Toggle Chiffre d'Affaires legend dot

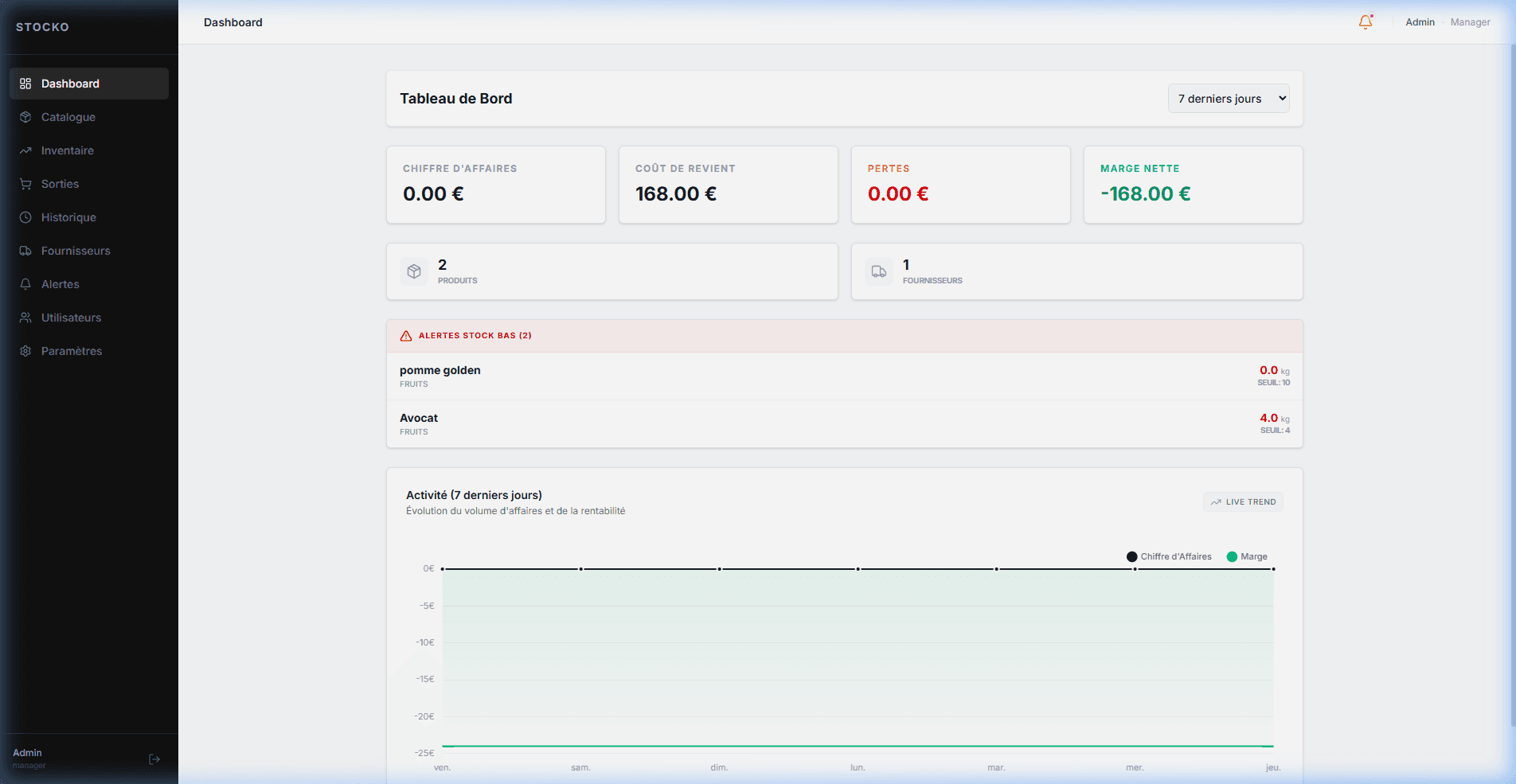tap(1131, 557)
